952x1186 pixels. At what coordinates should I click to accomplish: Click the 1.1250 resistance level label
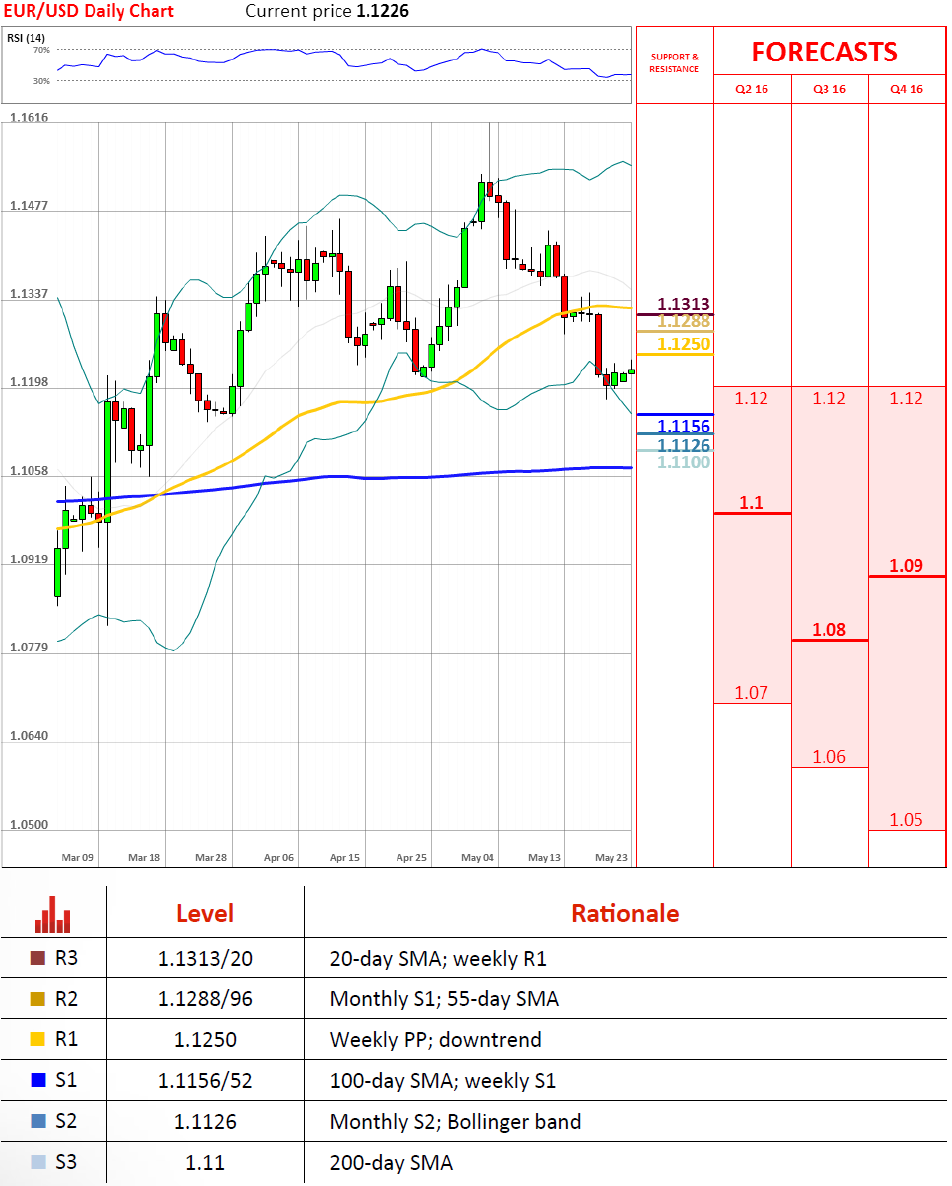click(684, 344)
